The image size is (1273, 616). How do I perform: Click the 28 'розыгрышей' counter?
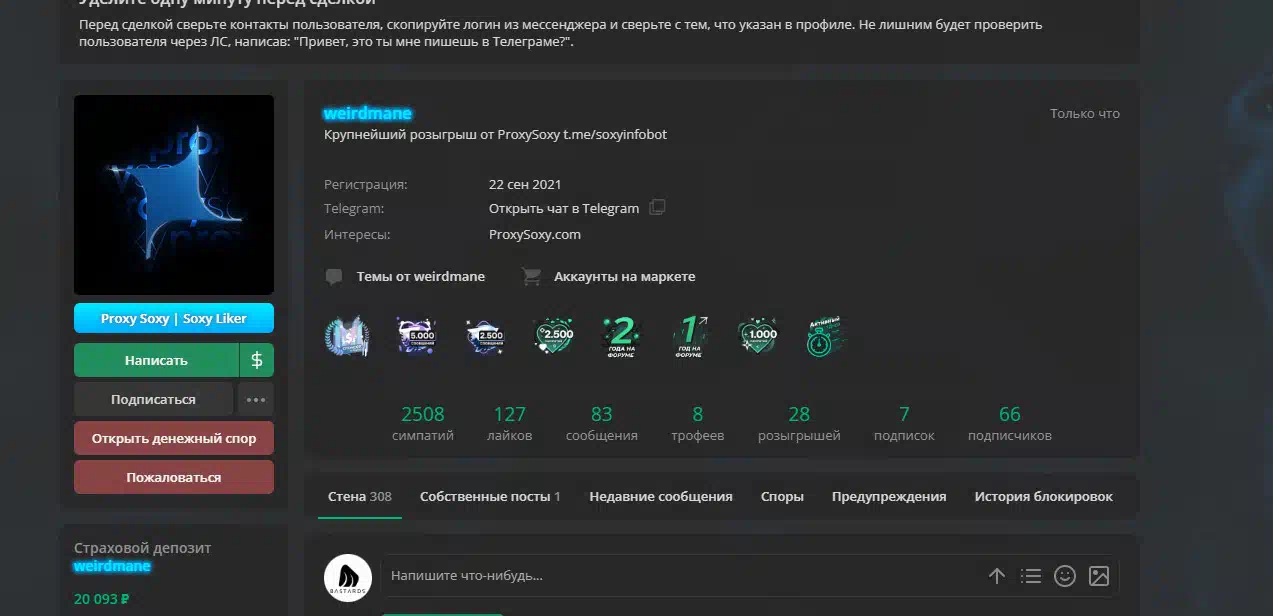pos(799,423)
